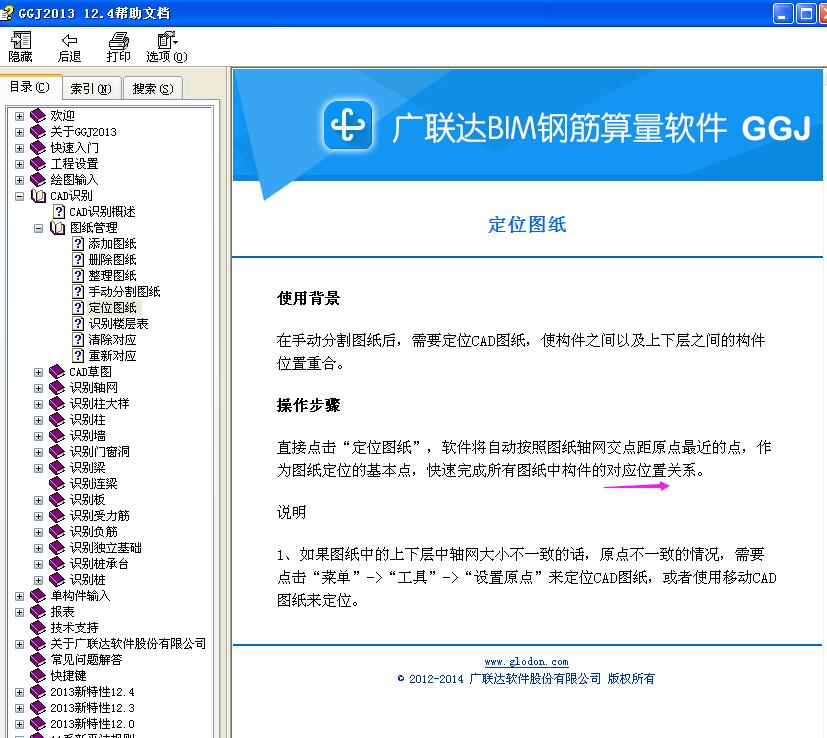Select the 识别受力筋 tree item

(100, 515)
